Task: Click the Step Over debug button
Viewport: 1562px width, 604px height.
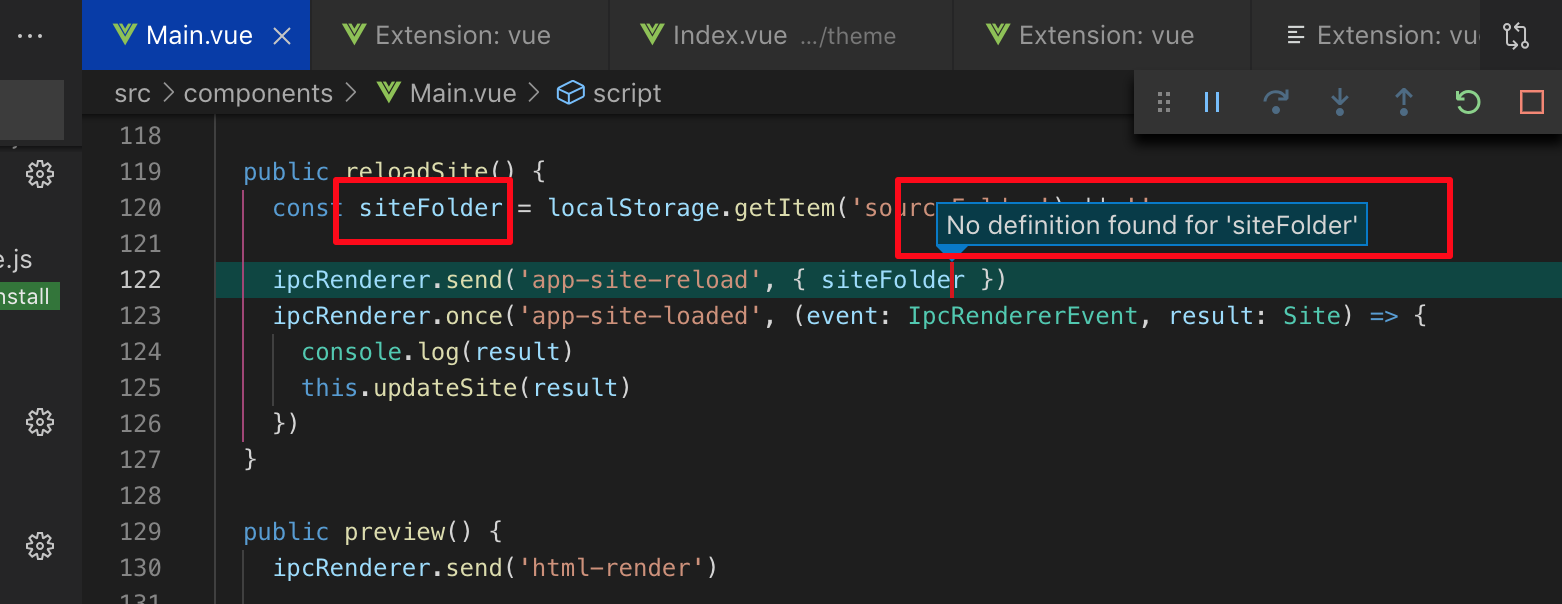Action: [x=1276, y=102]
